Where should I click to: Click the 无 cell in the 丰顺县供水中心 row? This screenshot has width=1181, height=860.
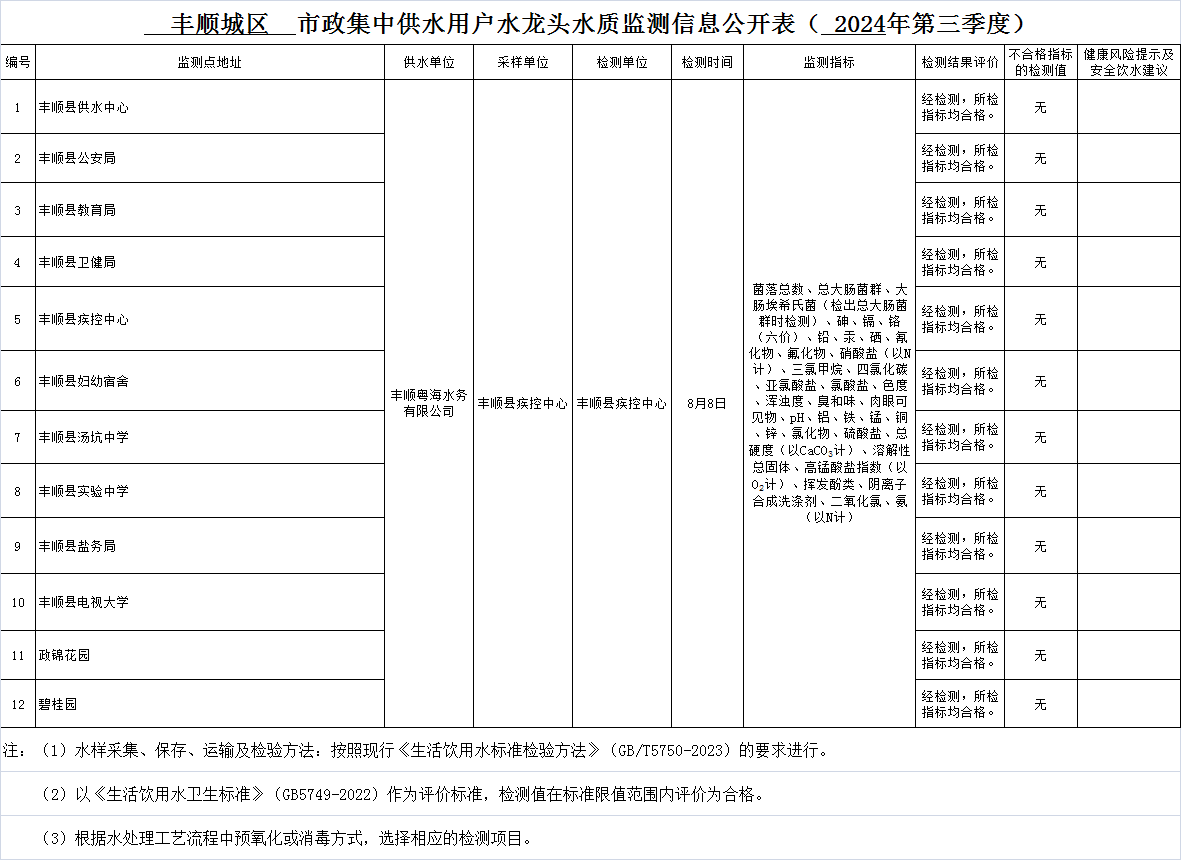click(1041, 108)
